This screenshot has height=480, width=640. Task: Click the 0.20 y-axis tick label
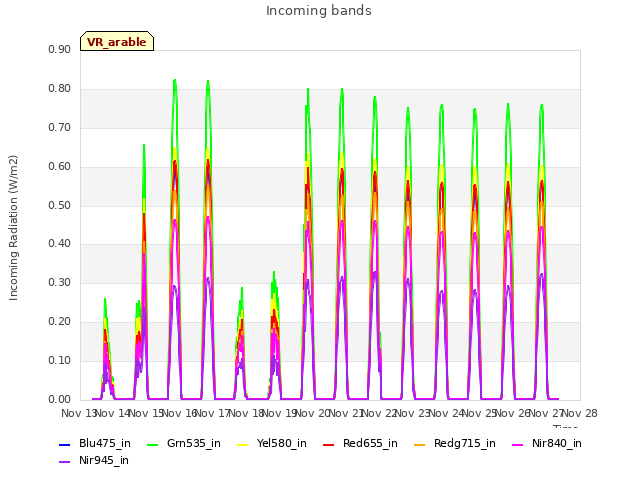coord(59,322)
